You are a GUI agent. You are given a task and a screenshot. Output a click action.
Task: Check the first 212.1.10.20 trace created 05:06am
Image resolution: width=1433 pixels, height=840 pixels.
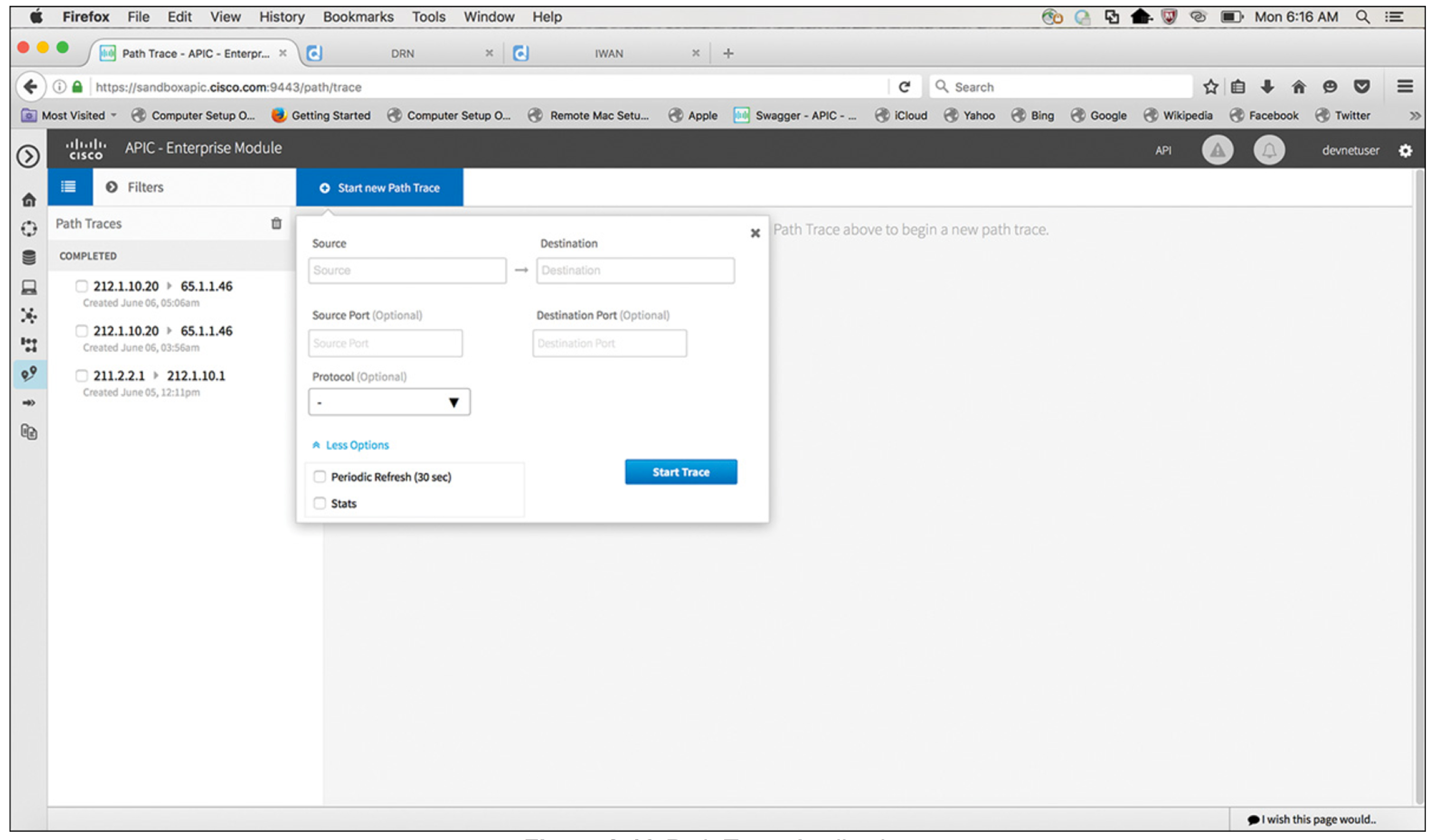pos(82,286)
